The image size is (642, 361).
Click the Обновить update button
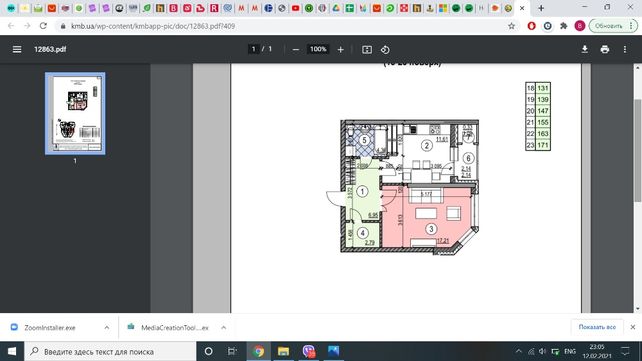(608, 26)
